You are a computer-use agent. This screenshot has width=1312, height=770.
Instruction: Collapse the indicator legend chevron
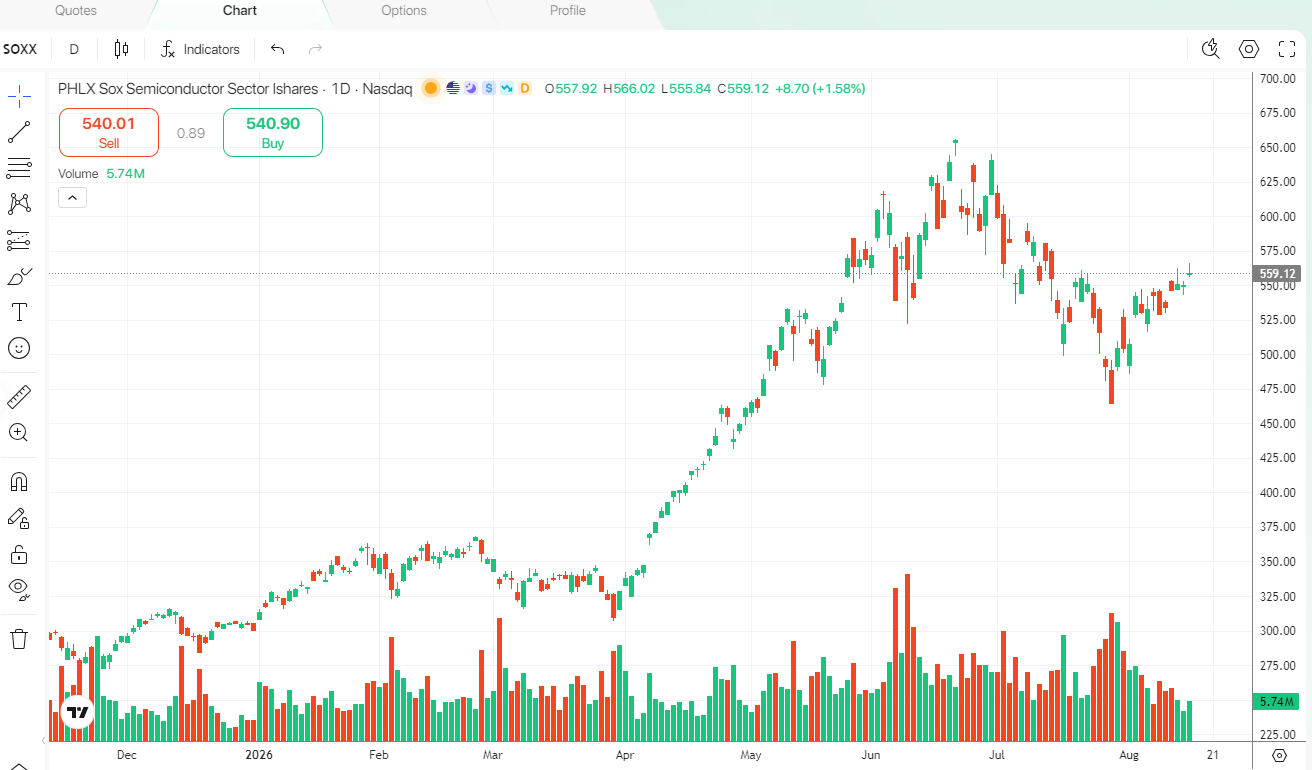click(73, 198)
